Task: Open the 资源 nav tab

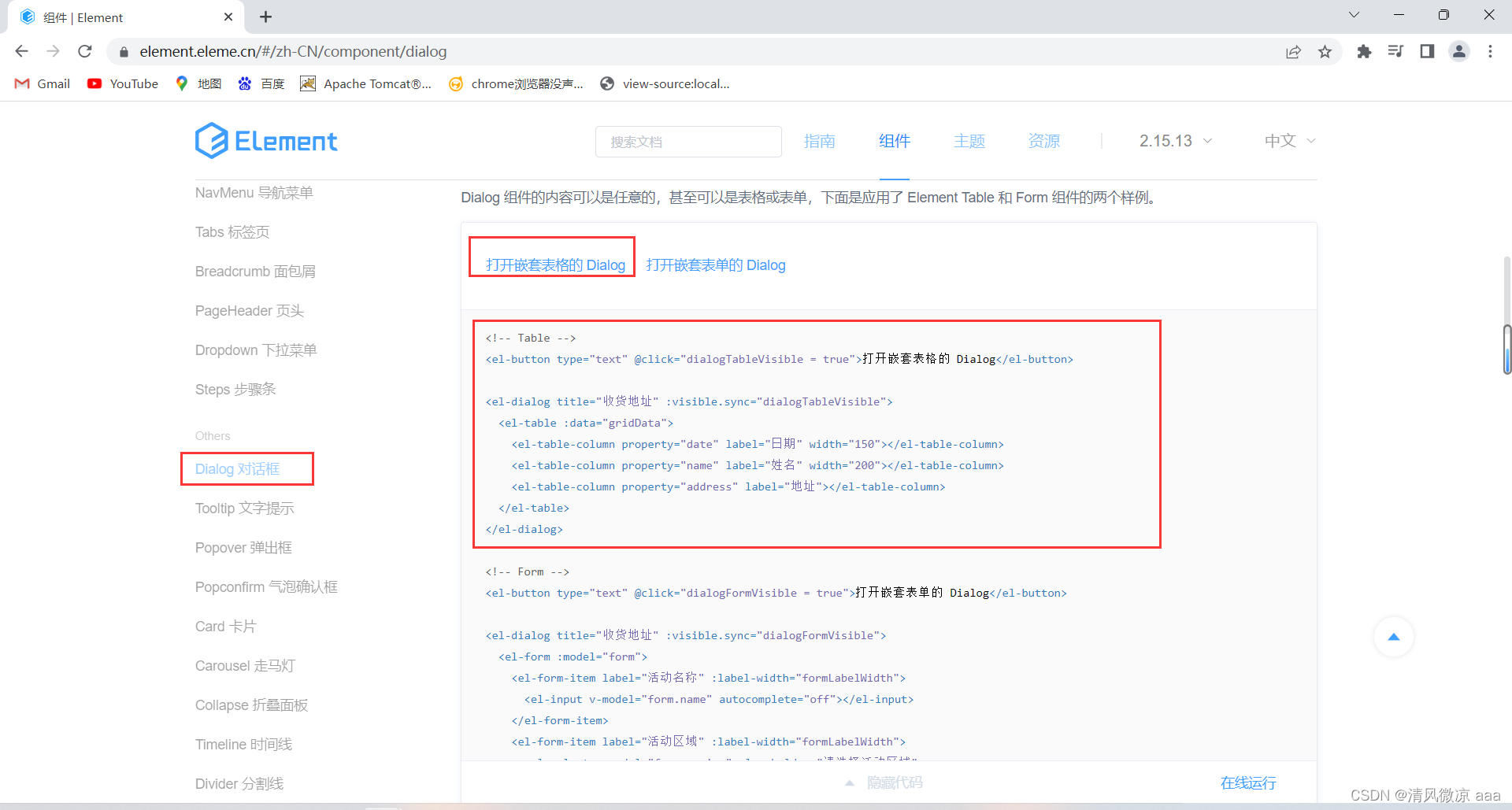Action: [x=1044, y=141]
